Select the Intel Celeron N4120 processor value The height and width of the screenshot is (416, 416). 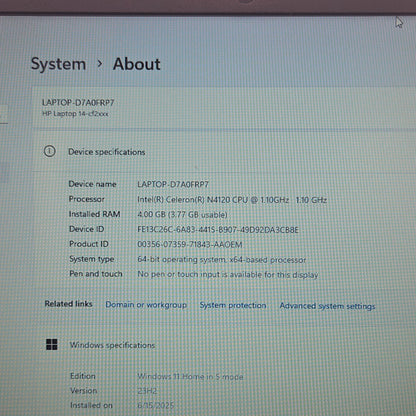[x=232, y=200]
